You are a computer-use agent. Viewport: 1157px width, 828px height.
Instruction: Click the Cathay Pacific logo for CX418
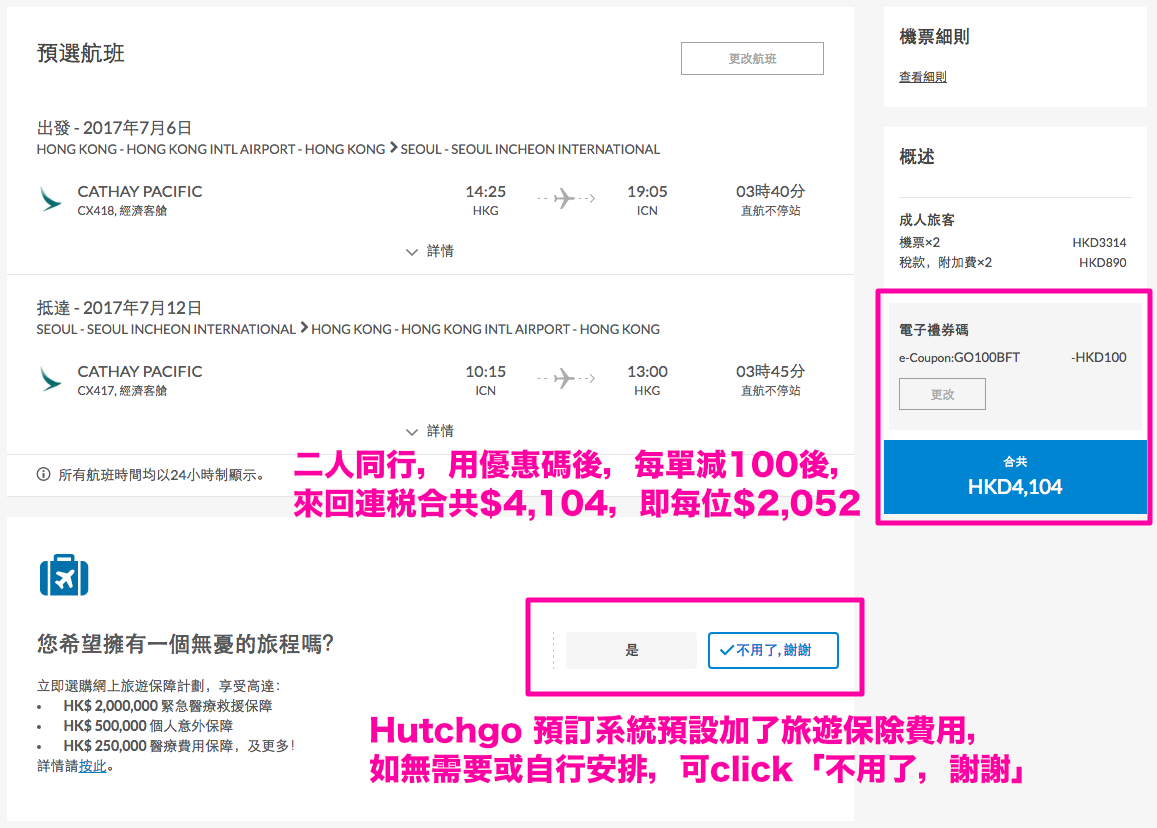tap(50, 199)
